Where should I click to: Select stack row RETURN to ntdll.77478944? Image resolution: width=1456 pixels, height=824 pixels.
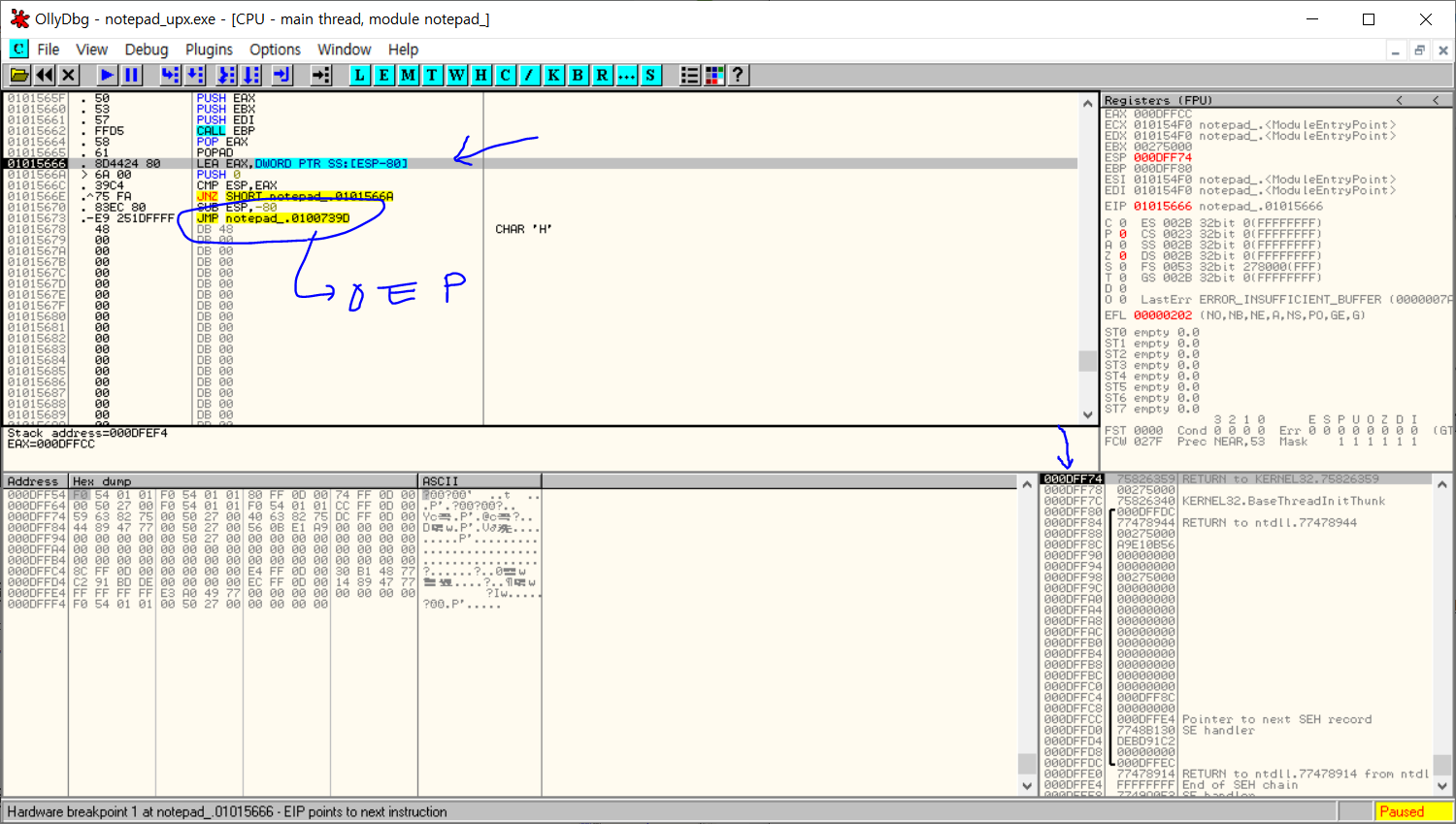coord(1236,523)
